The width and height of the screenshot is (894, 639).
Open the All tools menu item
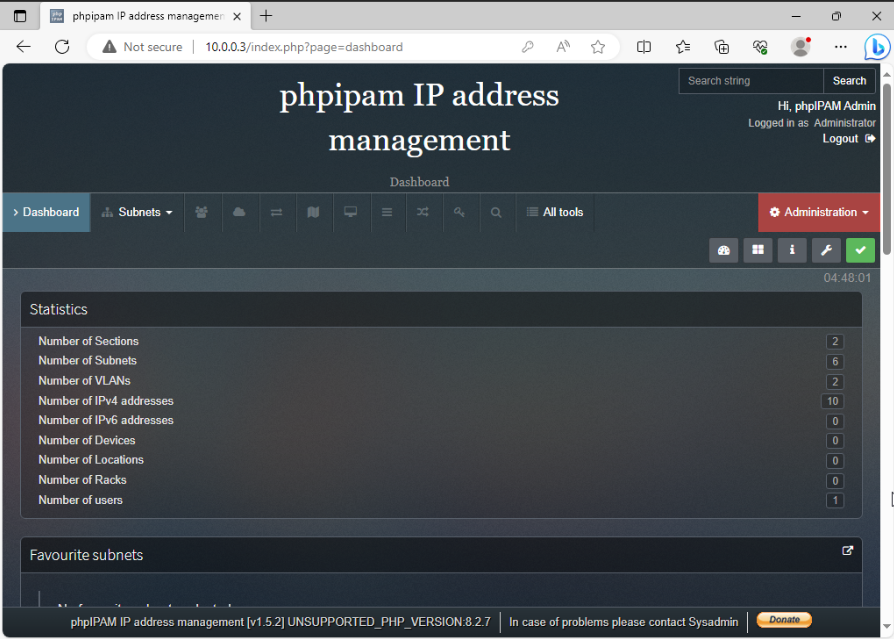pos(555,212)
